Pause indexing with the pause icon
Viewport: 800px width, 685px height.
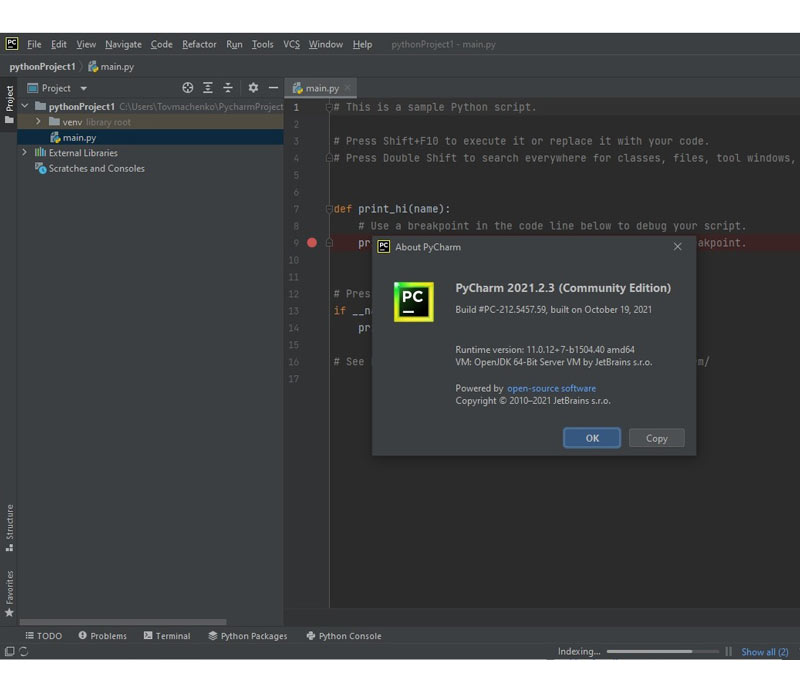click(x=729, y=651)
